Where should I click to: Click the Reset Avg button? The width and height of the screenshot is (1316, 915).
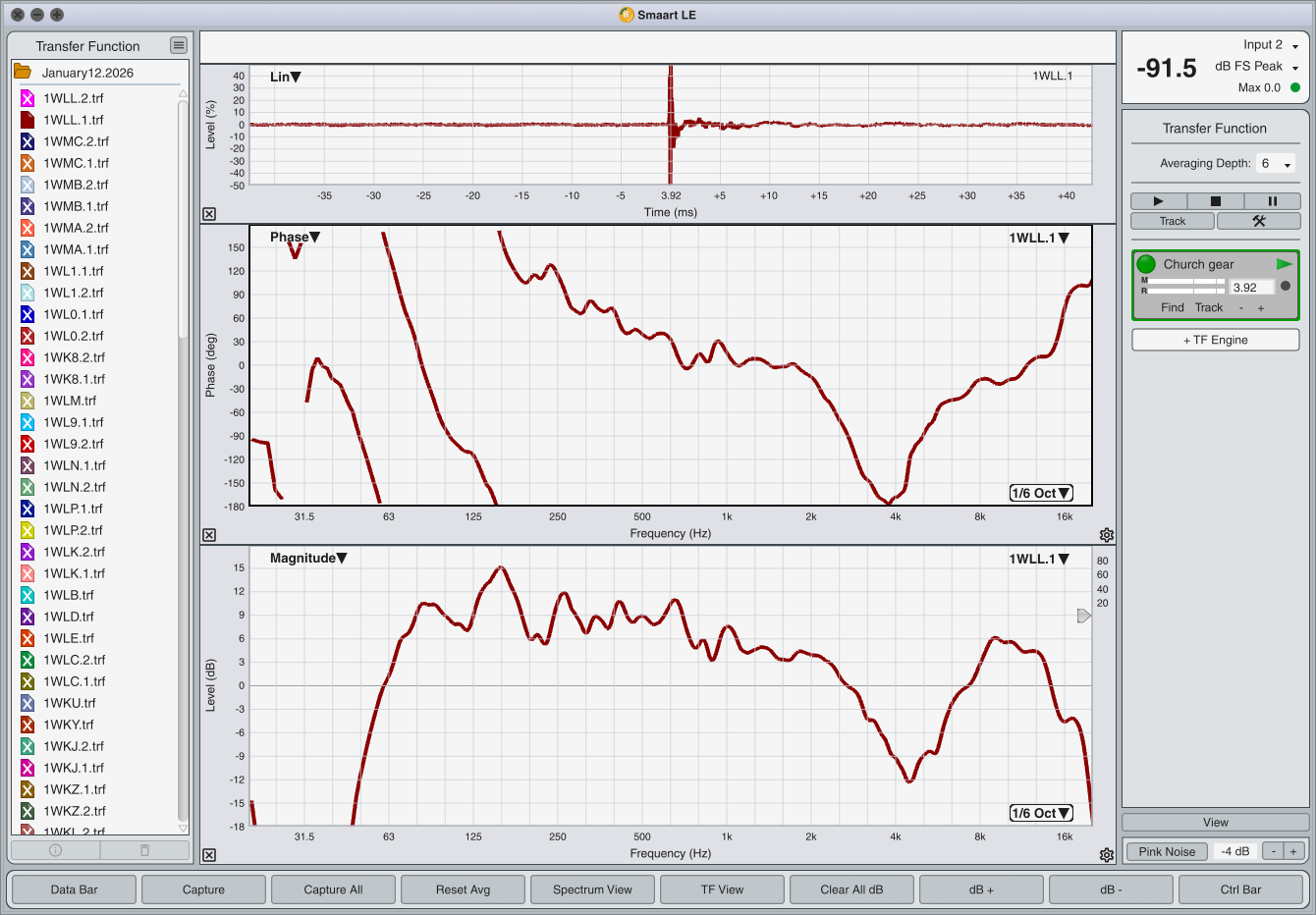464,889
